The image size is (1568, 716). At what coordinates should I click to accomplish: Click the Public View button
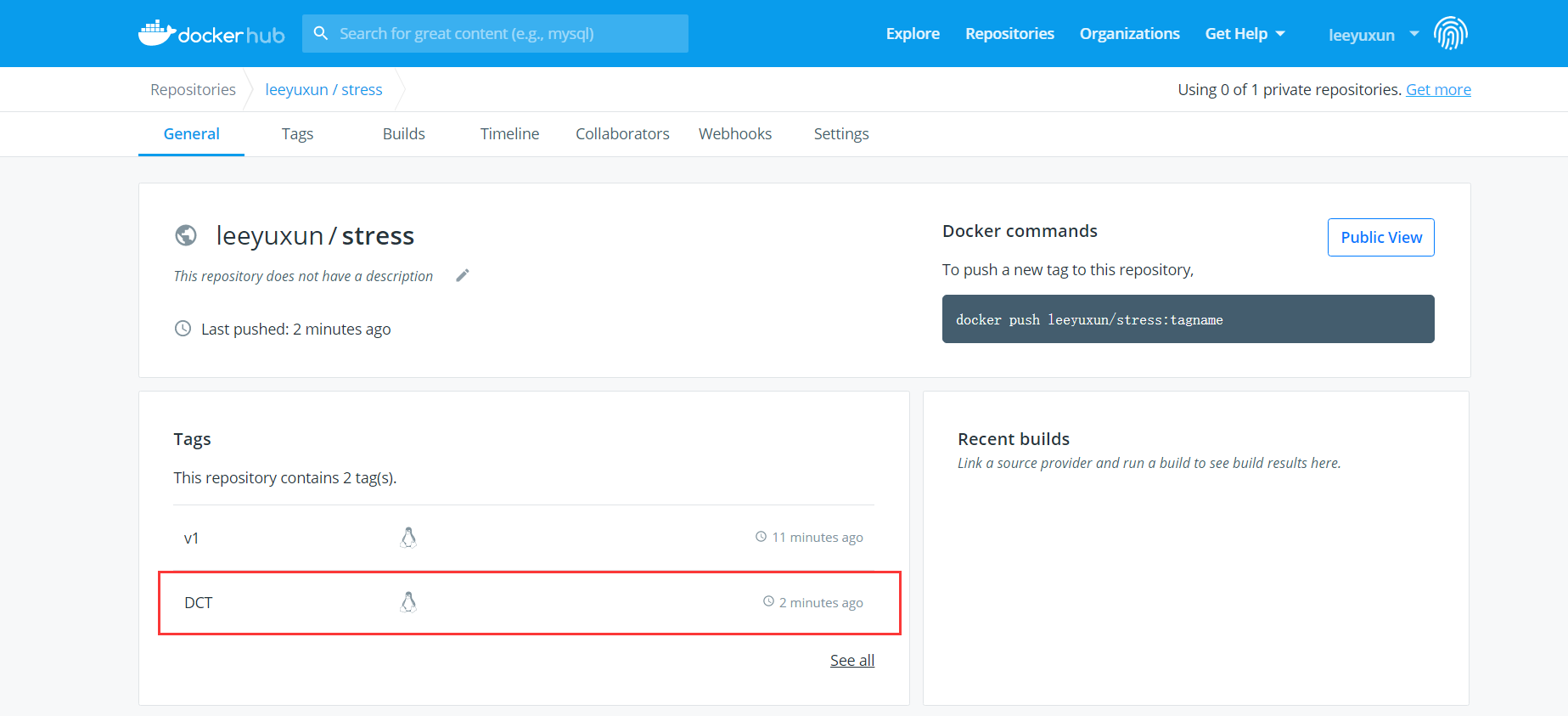point(1381,237)
